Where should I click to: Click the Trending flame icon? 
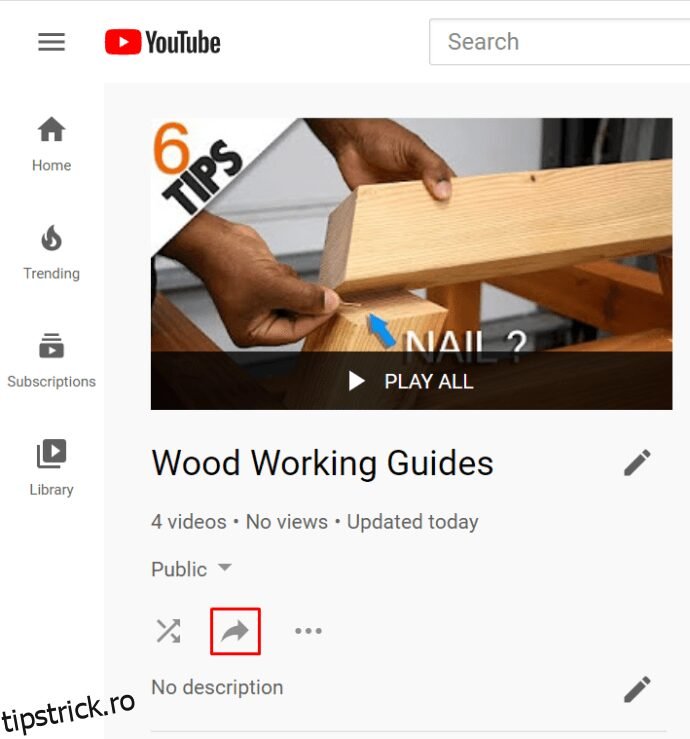click(51, 237)
